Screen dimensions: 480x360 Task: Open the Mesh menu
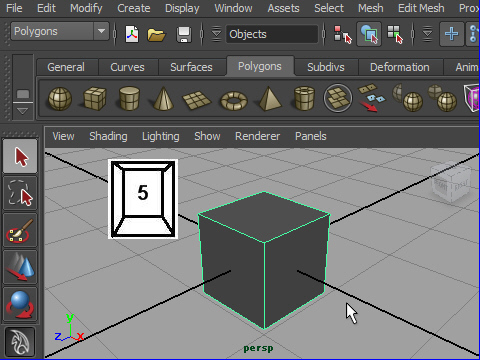[x=371, y=8]
